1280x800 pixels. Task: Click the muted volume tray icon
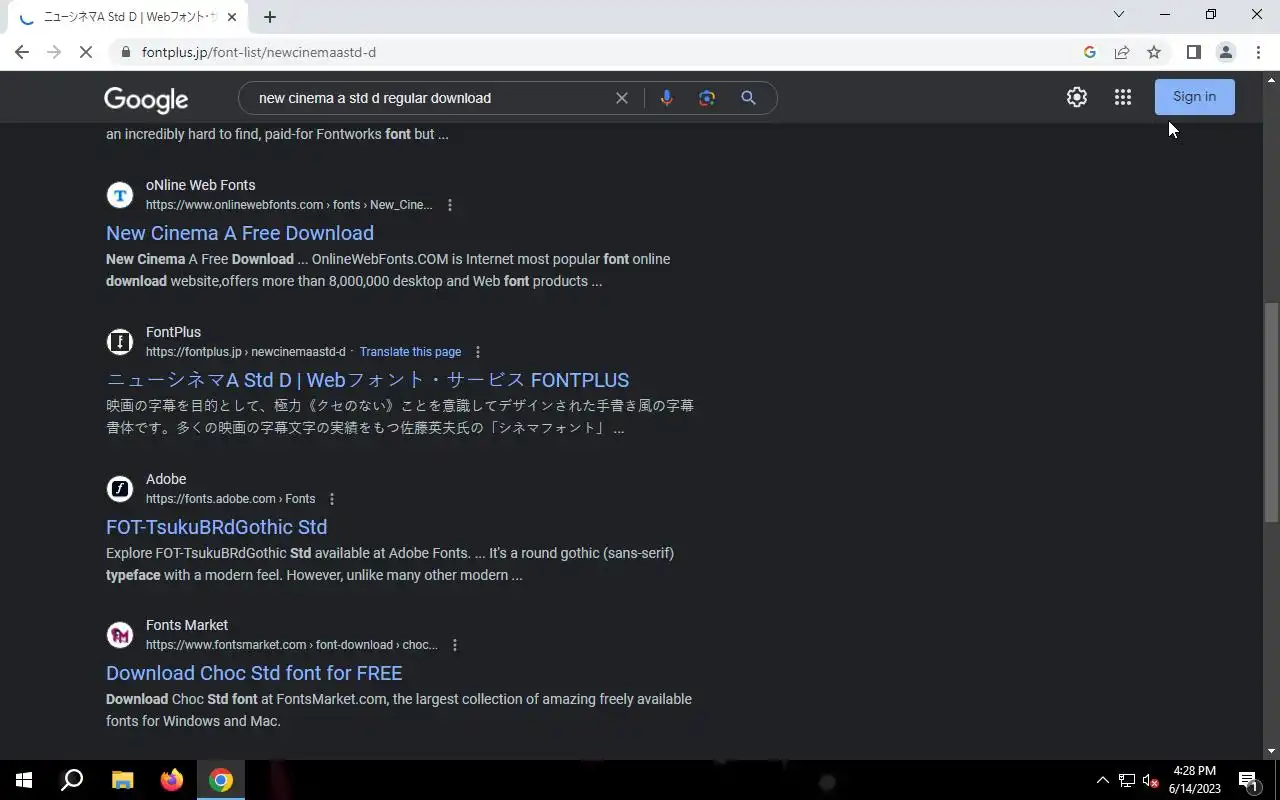(x=1151, y=780)
